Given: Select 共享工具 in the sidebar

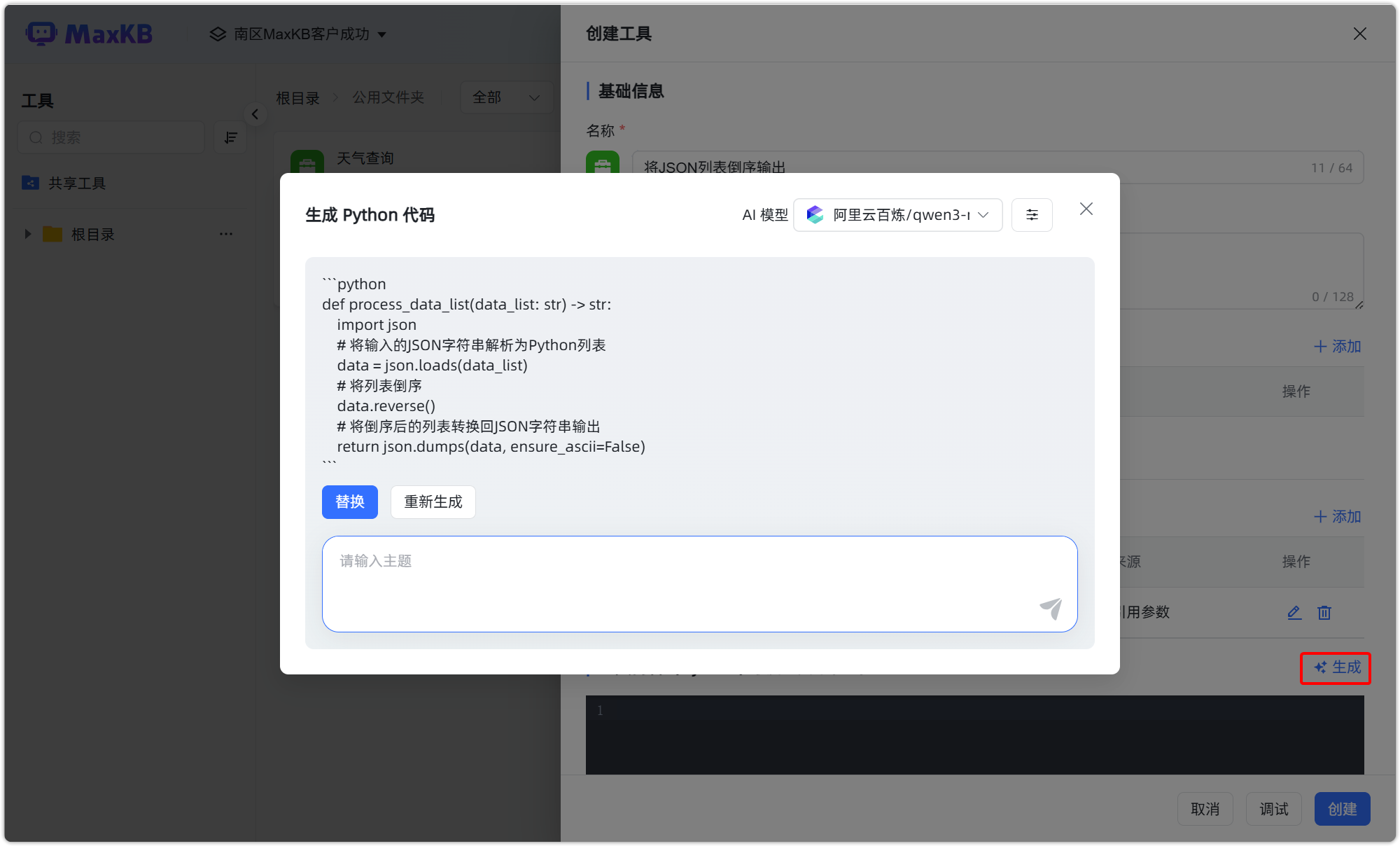Looking at the screenshot, I should pos(76,183).
